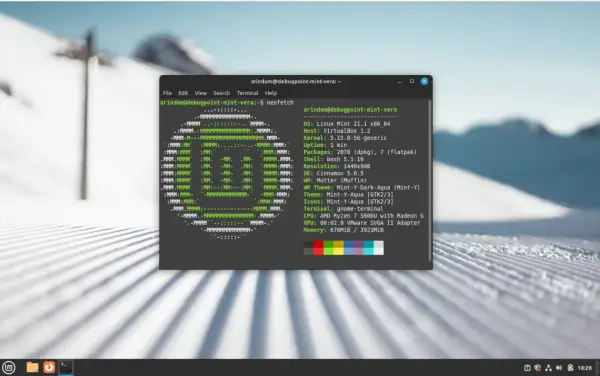
Task: Maximize the terminal window
Action: (x=412, y=81)
